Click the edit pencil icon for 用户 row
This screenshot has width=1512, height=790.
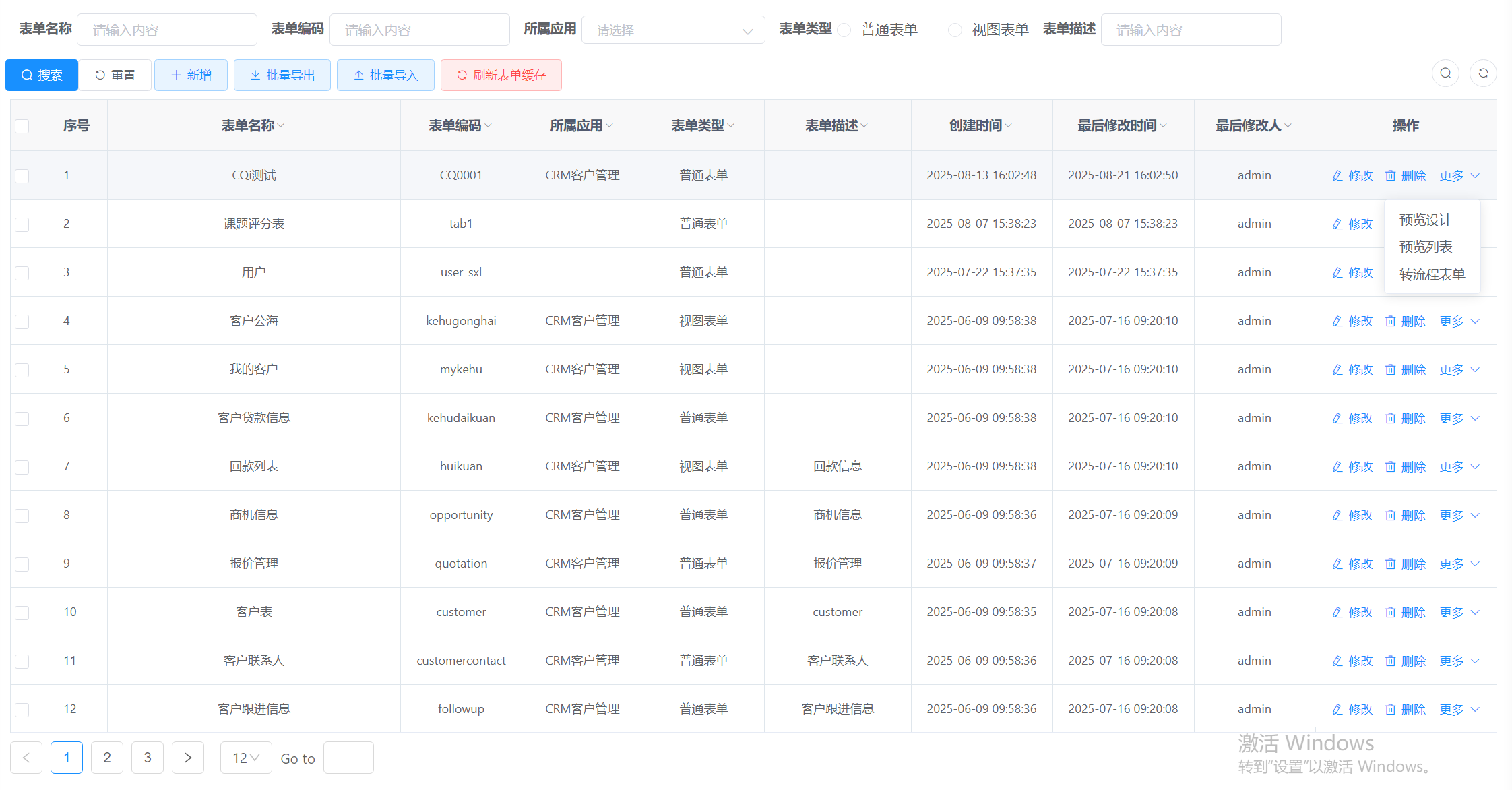(x=1337, y=273)
